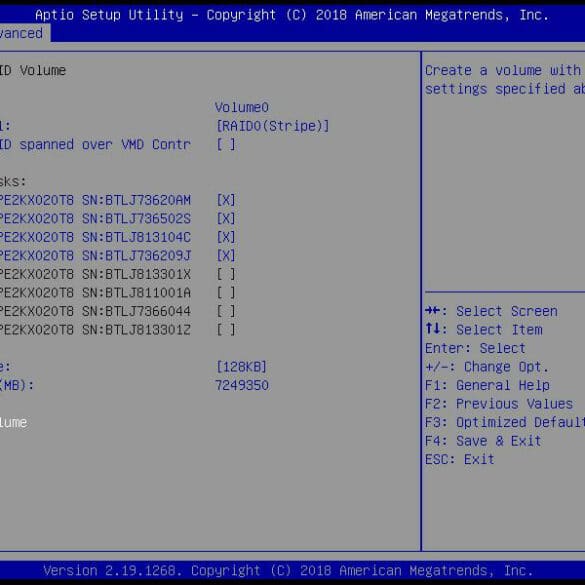Viewport: 585px width, 585px height.
Task: Uncheck disk SN:BTLJ73620AM checkbox
Action: [226, 200]
